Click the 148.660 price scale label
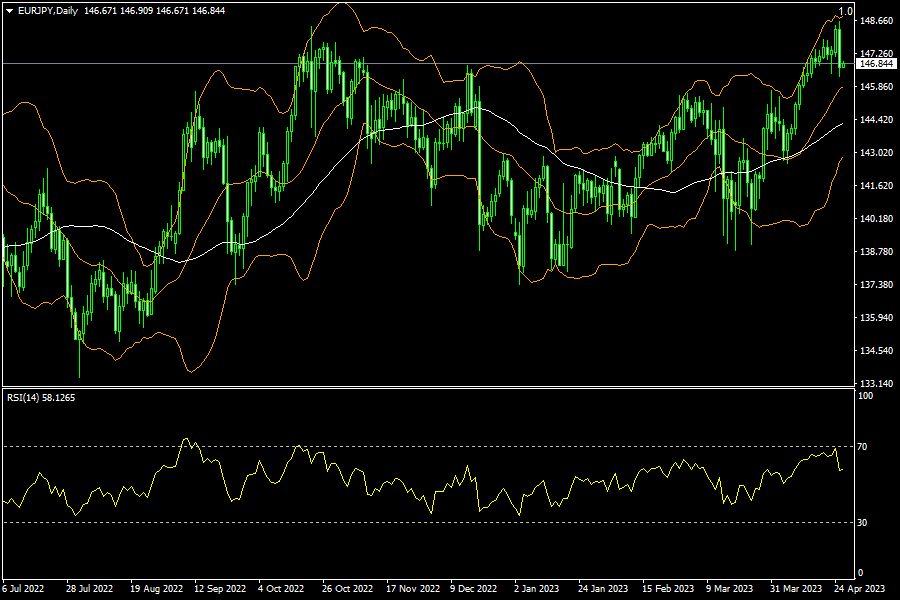 876,21
